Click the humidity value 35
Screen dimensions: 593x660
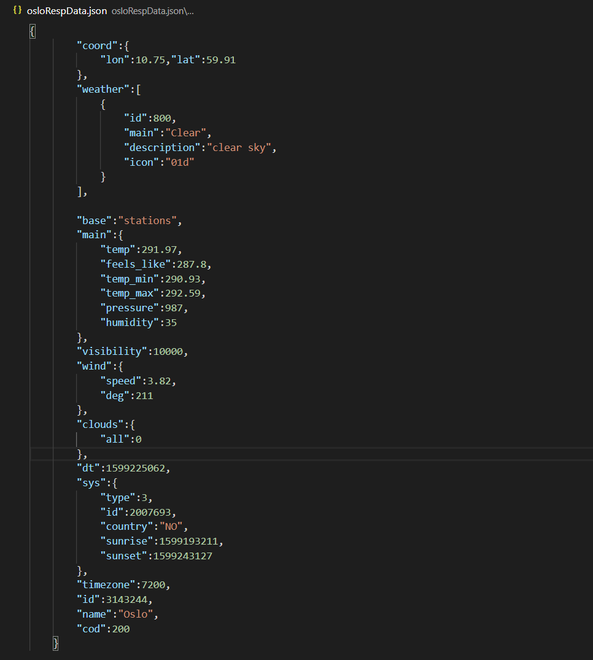tap(171, 323)
